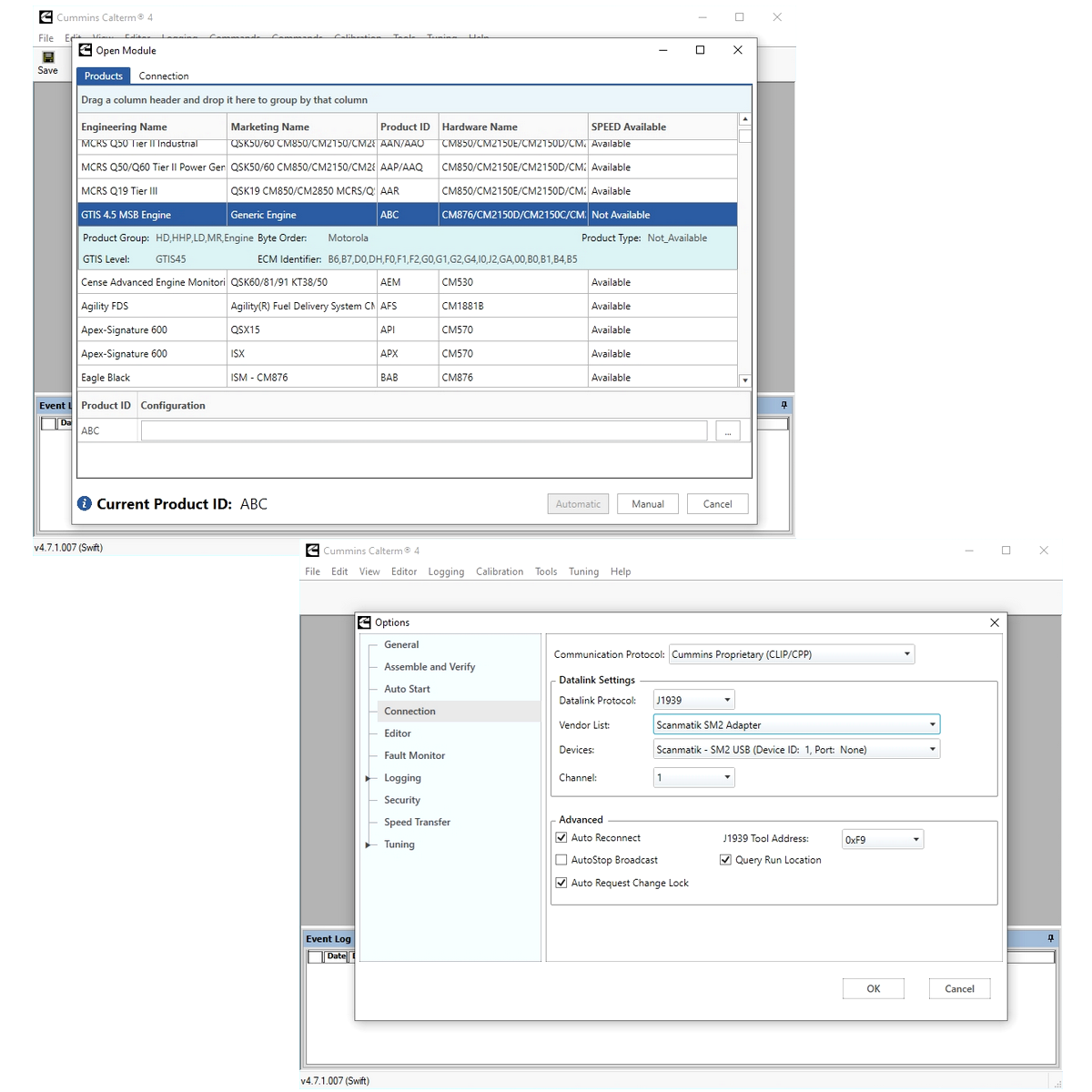Switch to the Connection tab in Open Module

pyautogui.click(x=164, y=76)
